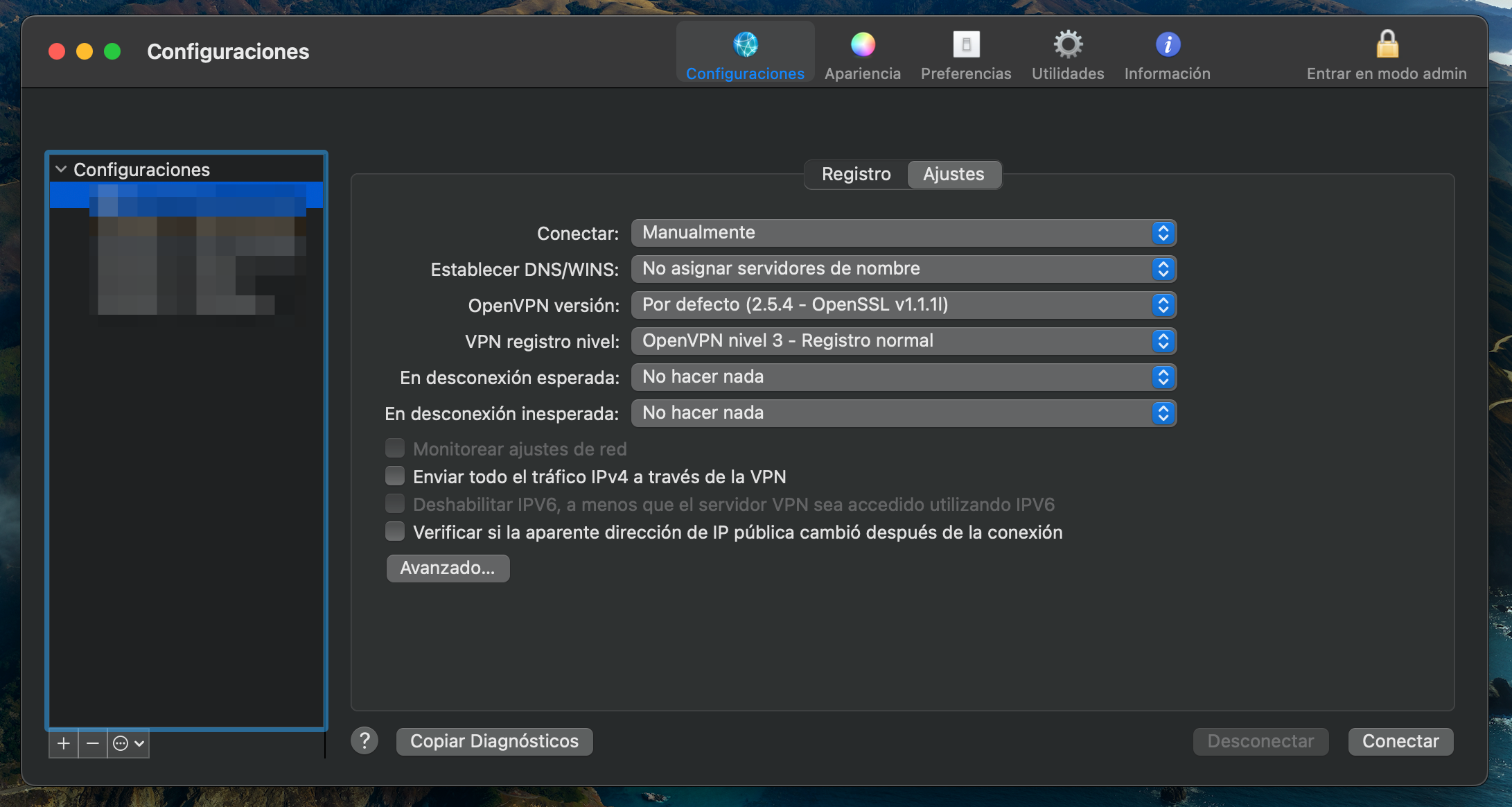The width and height of the screenshot is (1512, 807).
Task: Open the Conectar dropdown set to Manualmente
Action: 903,233
